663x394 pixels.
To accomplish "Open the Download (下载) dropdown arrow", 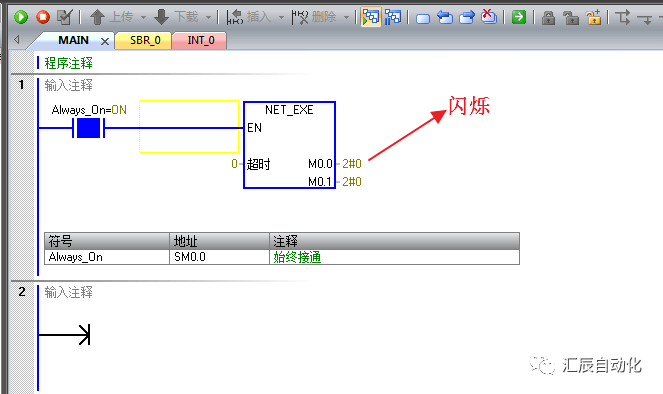I will (x=208, y=18).
